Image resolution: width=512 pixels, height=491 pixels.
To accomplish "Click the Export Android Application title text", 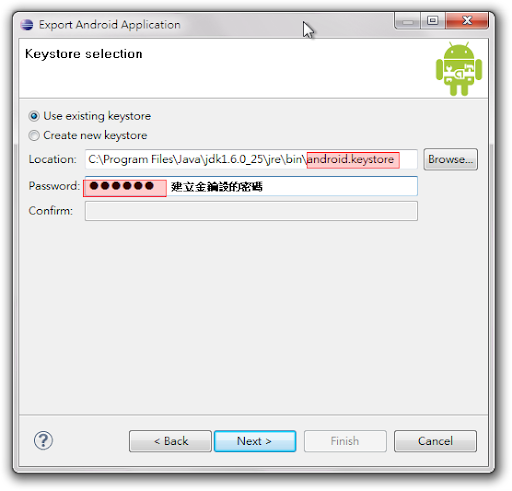I will click(109, 25).
